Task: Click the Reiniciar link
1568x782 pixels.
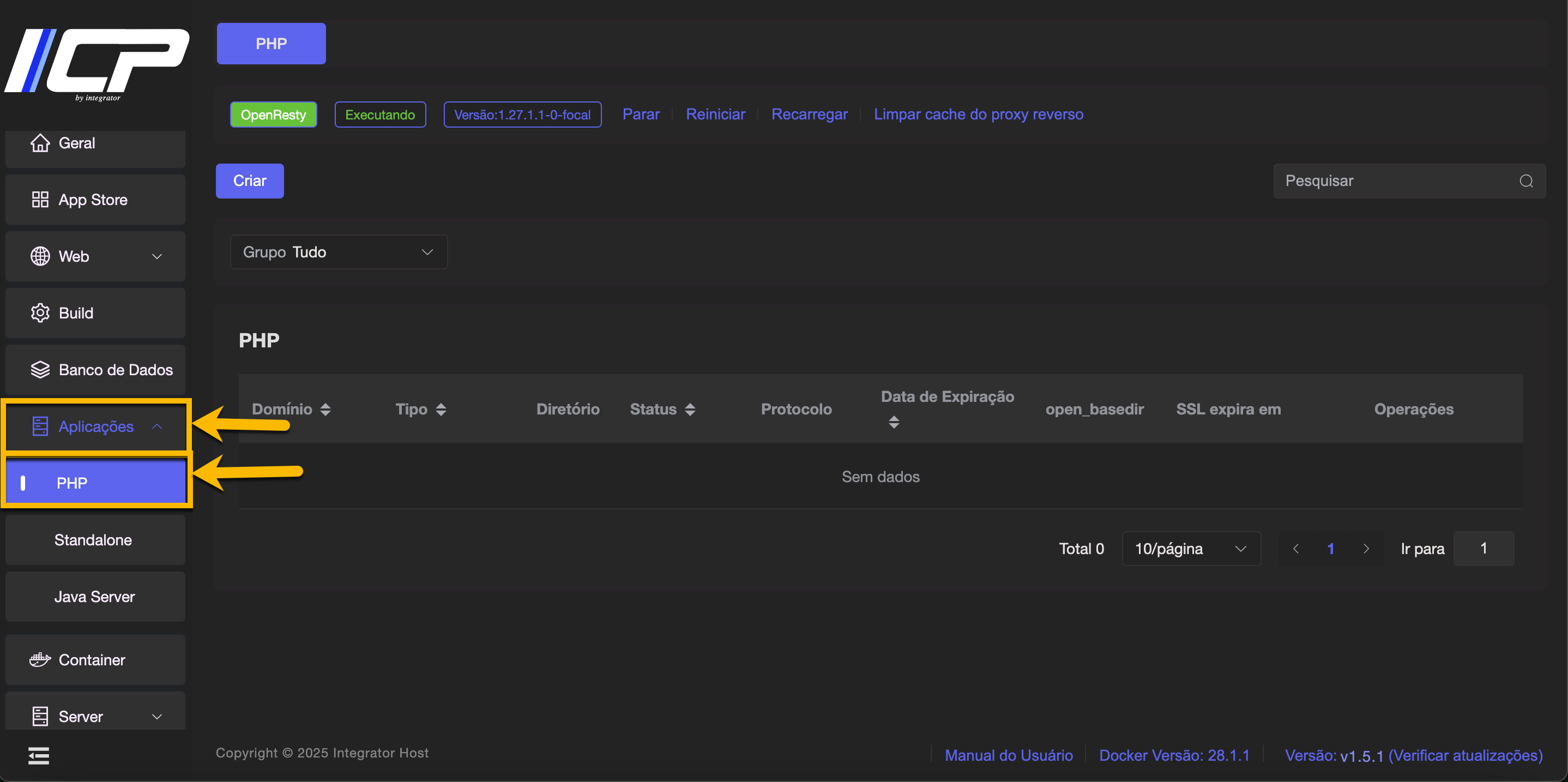Action: coord(715,115)
